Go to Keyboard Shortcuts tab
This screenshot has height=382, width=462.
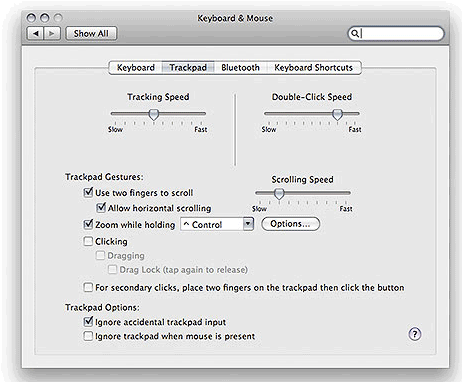[313, 68]
